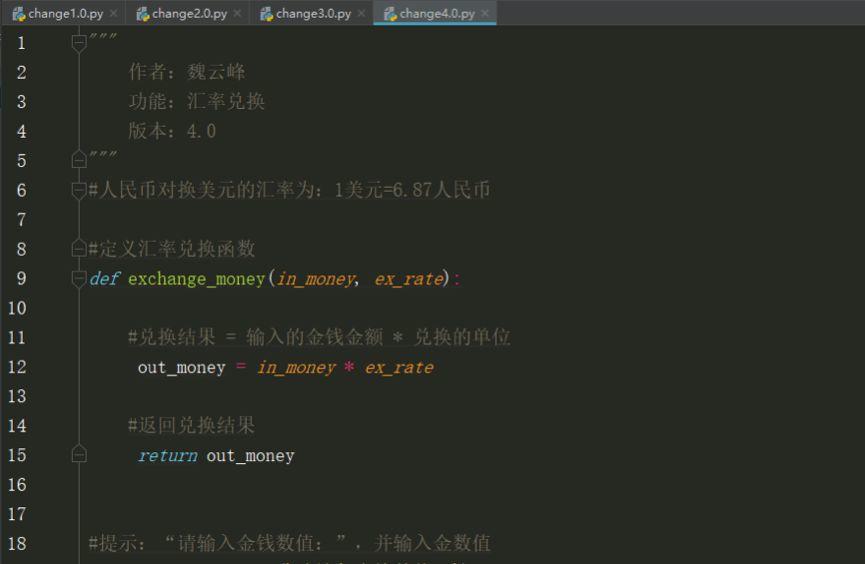Collapse the comment fold marker on line 8

tap(79, 248)
